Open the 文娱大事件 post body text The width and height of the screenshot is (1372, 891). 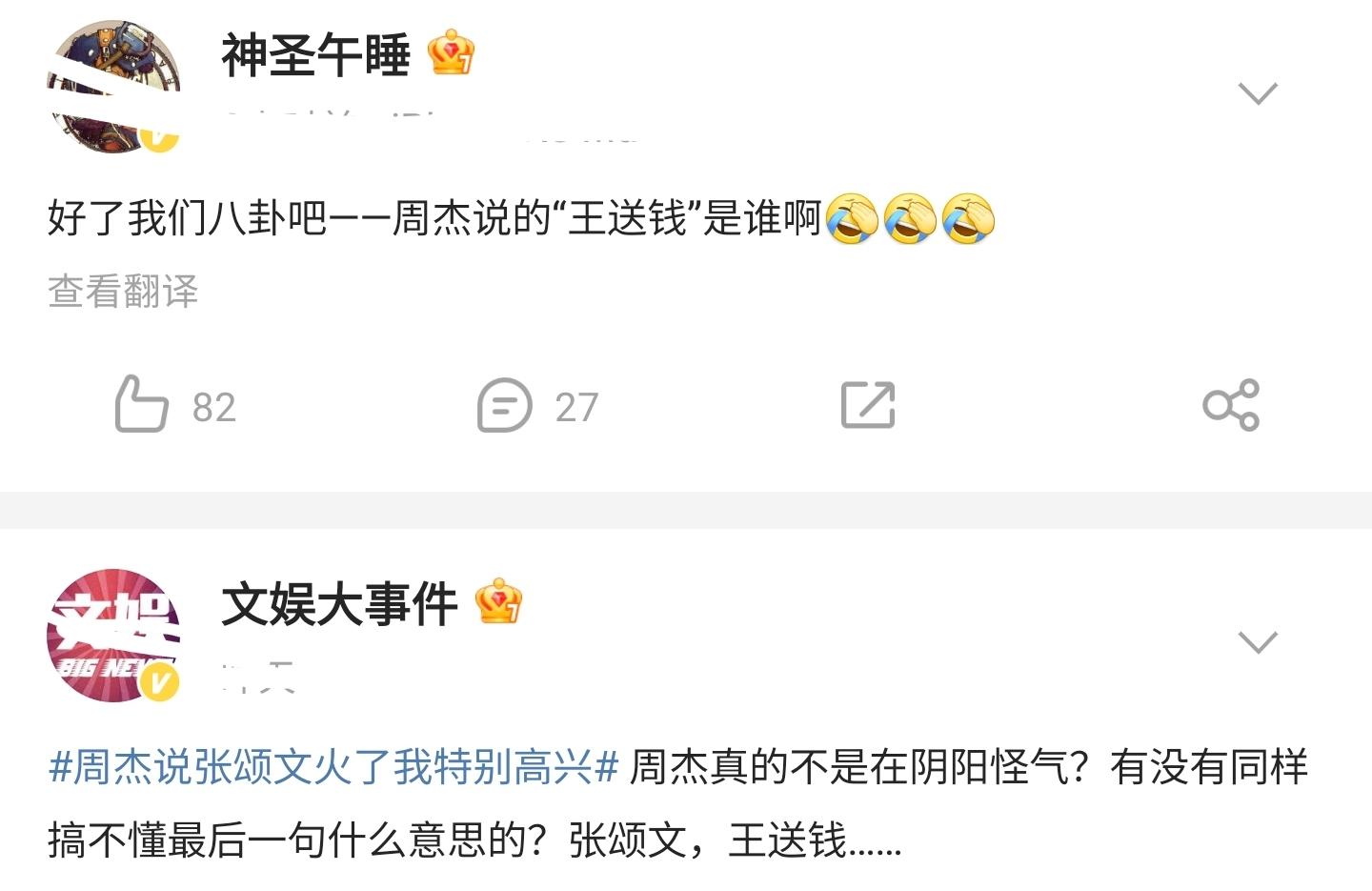678,803
